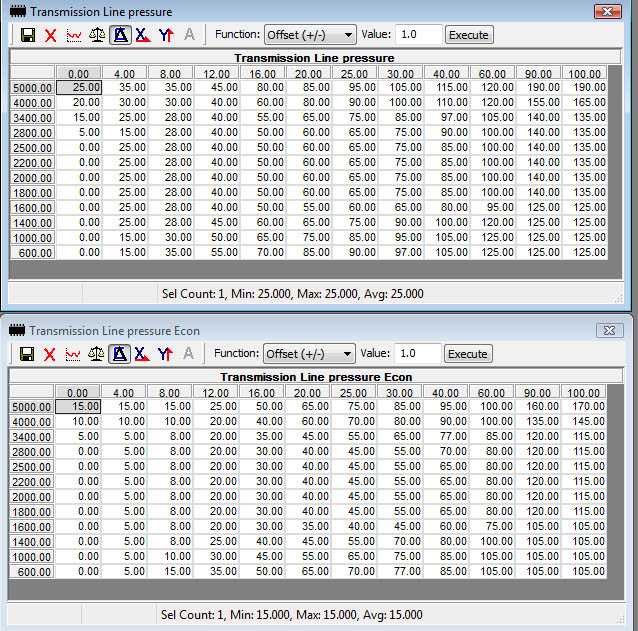Click the red X icon in top toolbar

point(50,35)
